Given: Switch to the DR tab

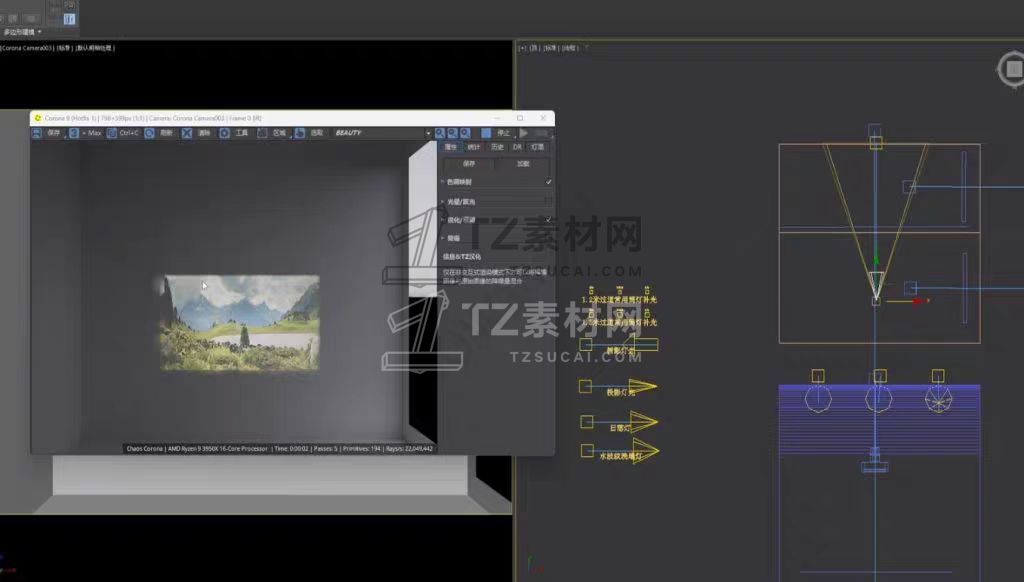Looking at the screenshot, I should tap(517, 147).
